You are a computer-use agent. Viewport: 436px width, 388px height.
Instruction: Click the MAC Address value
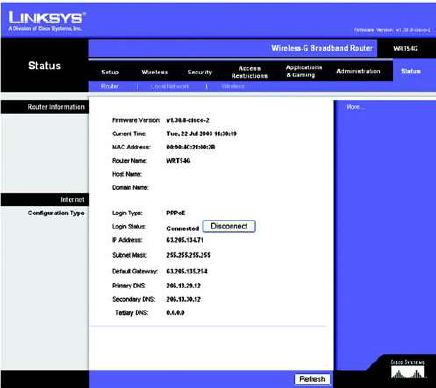pos(190,147)
